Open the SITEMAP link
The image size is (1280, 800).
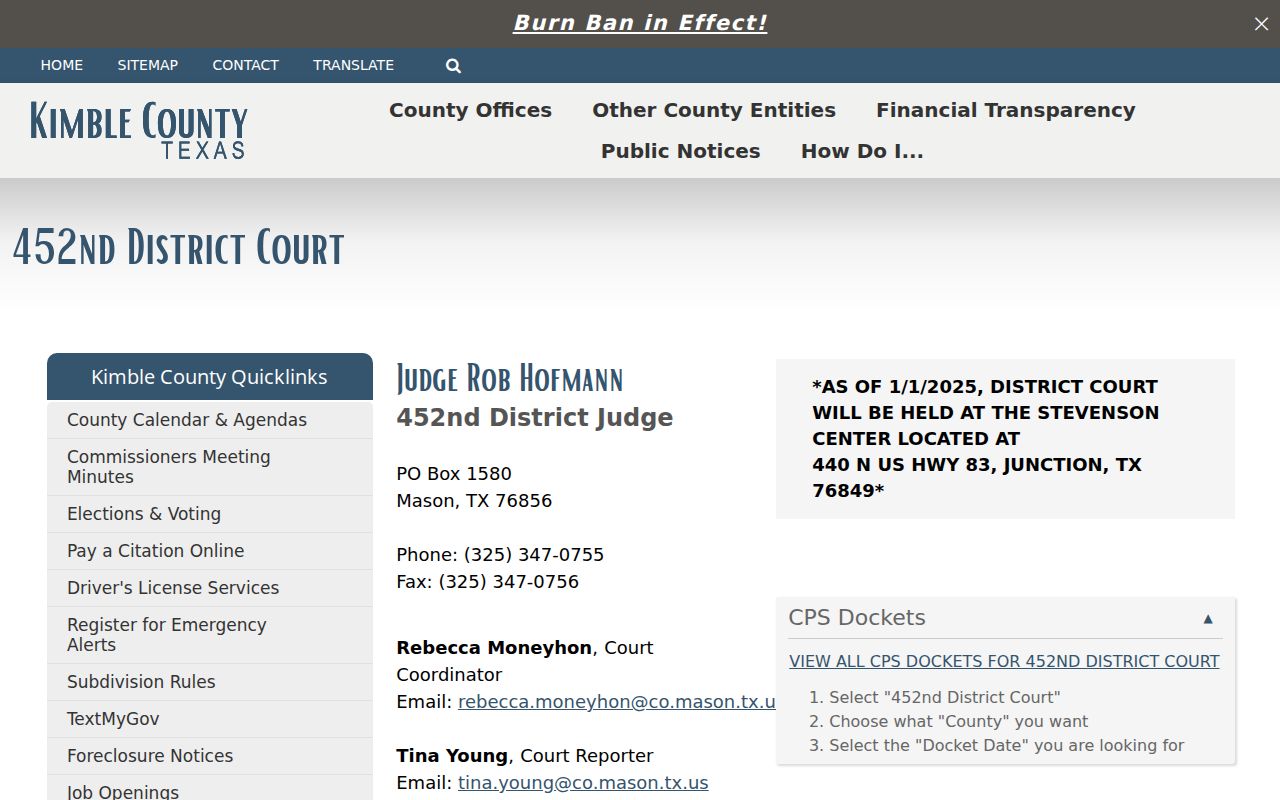coord(148,65)
